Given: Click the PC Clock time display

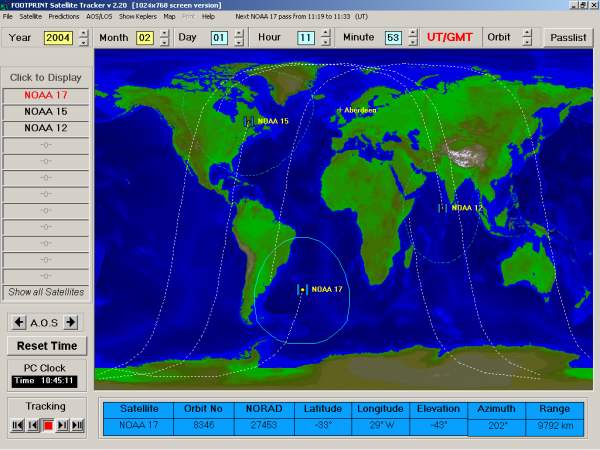Looking at the screenshot, I should 44,381.
